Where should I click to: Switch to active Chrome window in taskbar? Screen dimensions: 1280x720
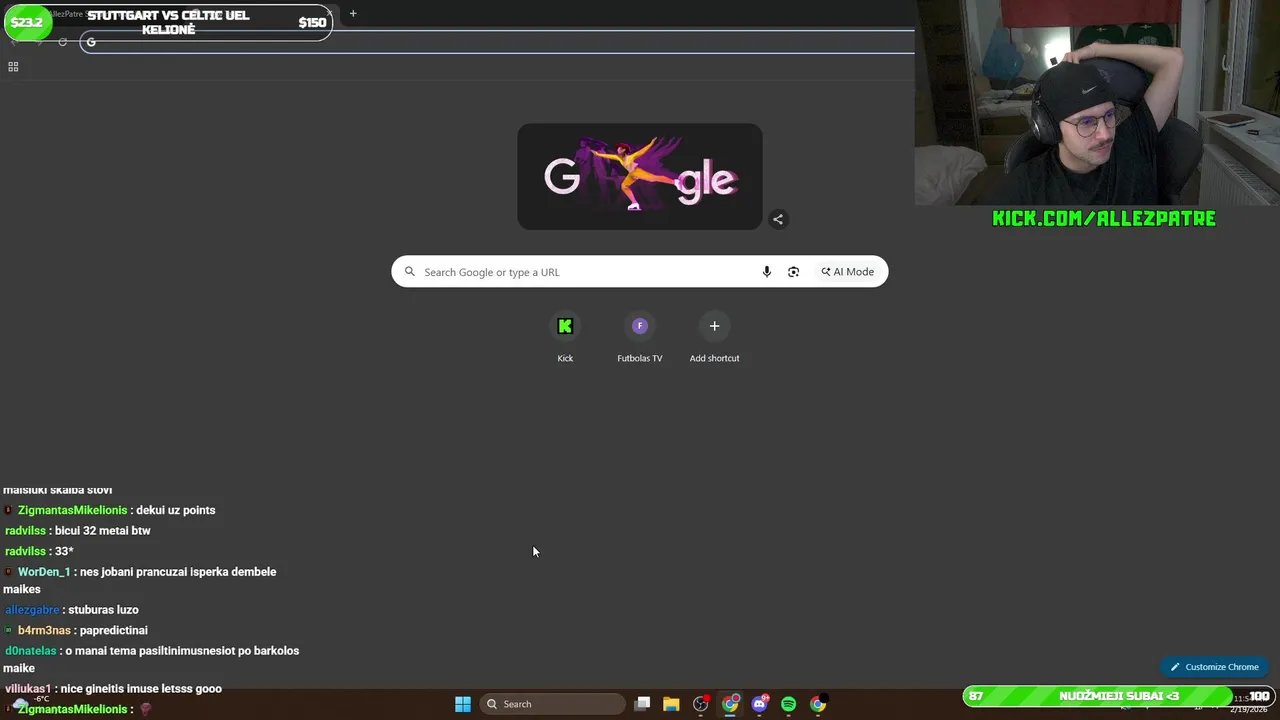pyautogui.click(x=731, y=704)
